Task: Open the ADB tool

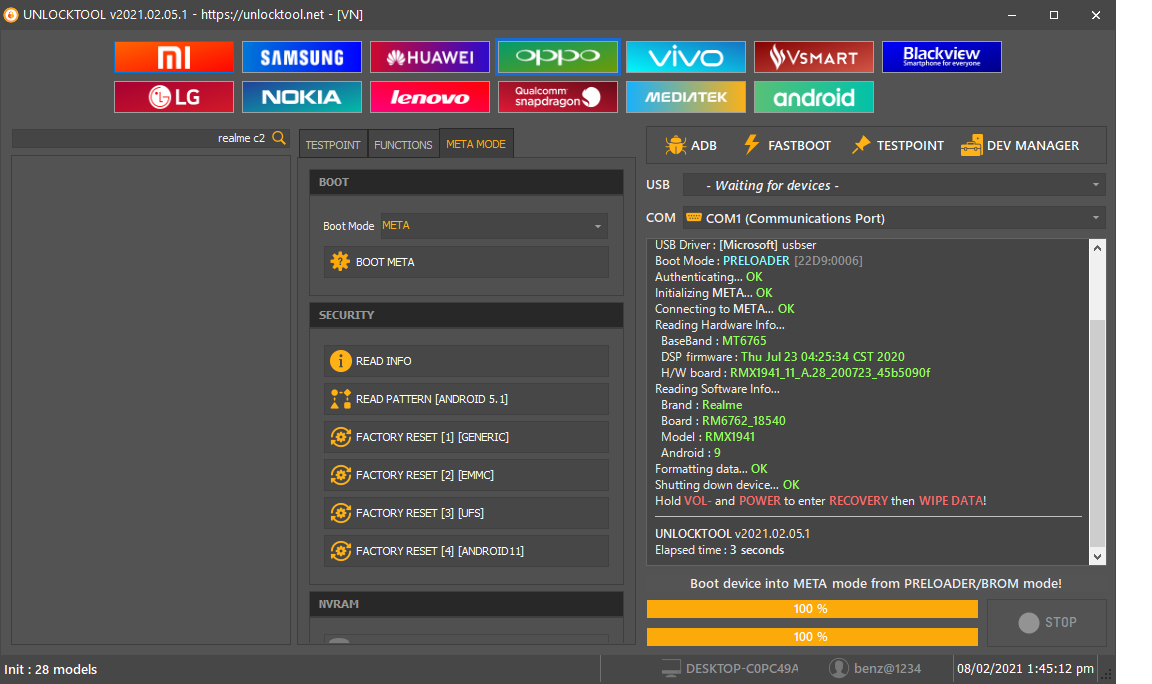Action: coord(691,145)
